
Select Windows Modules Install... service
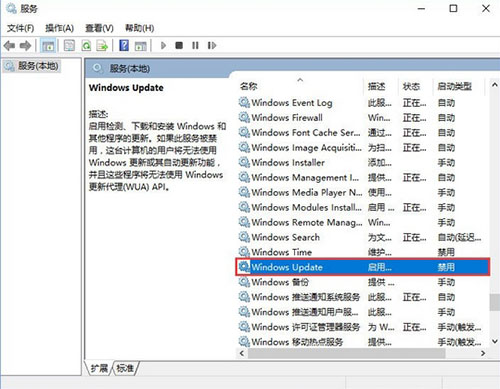click(362, 207)
